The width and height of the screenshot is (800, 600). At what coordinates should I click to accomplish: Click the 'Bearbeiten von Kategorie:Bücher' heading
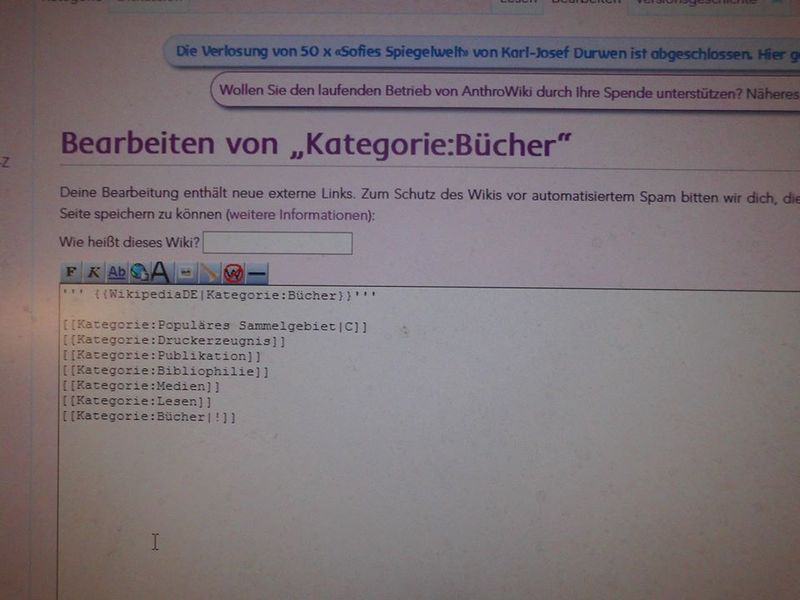316,144
